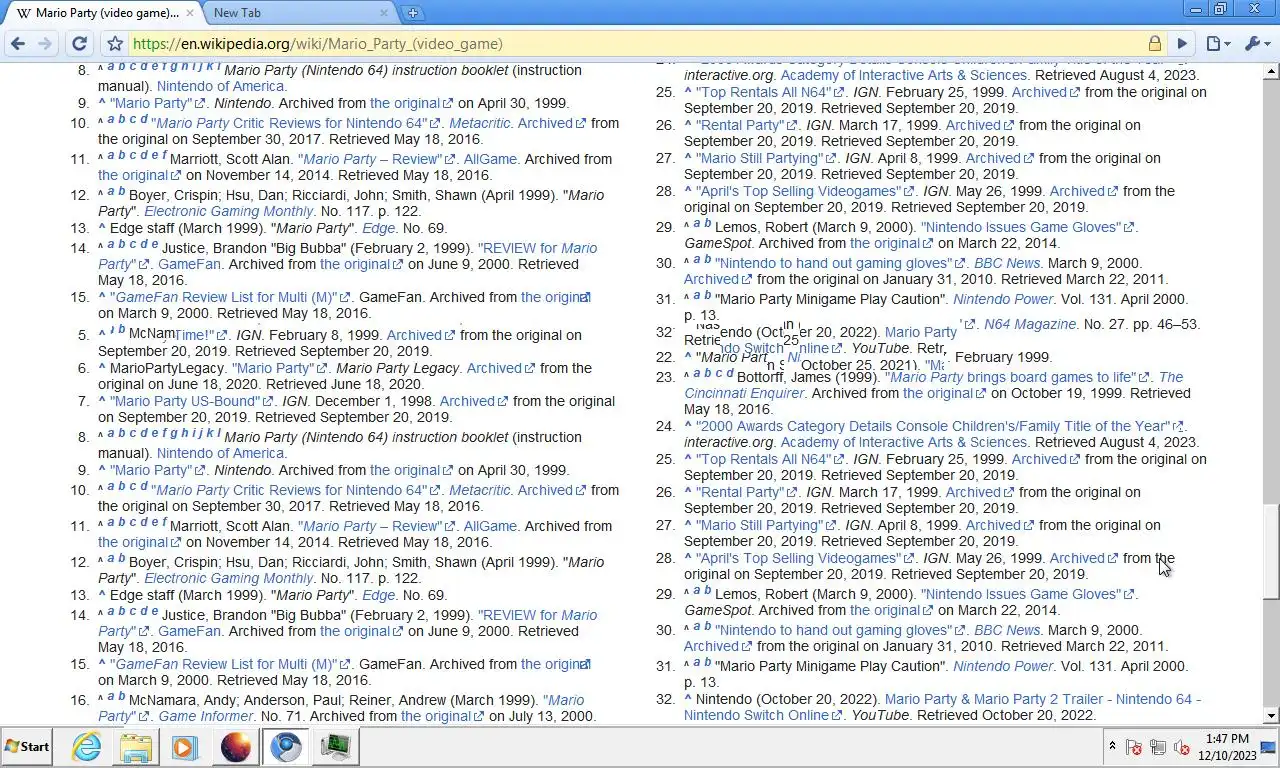This screenshot has width=1280, height=768.
Task: Click the Action Center flag tray icon
Action: point(1134,747)
